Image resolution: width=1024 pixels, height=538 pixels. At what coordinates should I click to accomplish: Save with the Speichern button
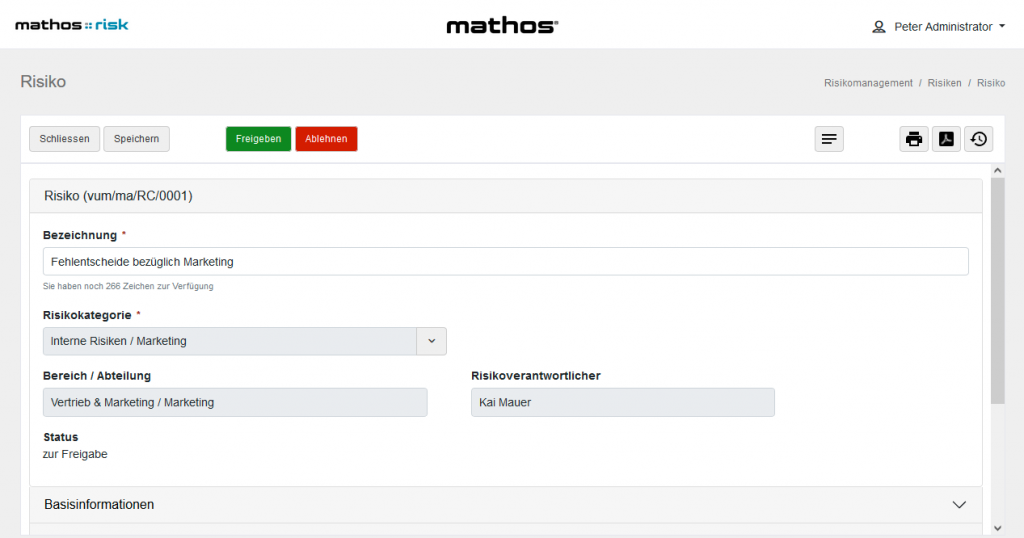[x=136, y=139]
